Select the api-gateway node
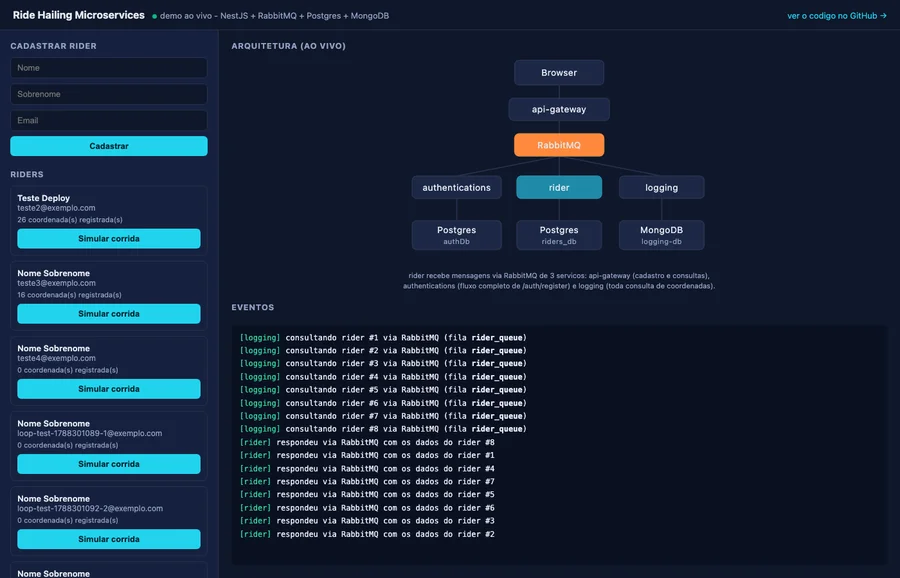This screenshot has height=578, width=900. point(559,109)
